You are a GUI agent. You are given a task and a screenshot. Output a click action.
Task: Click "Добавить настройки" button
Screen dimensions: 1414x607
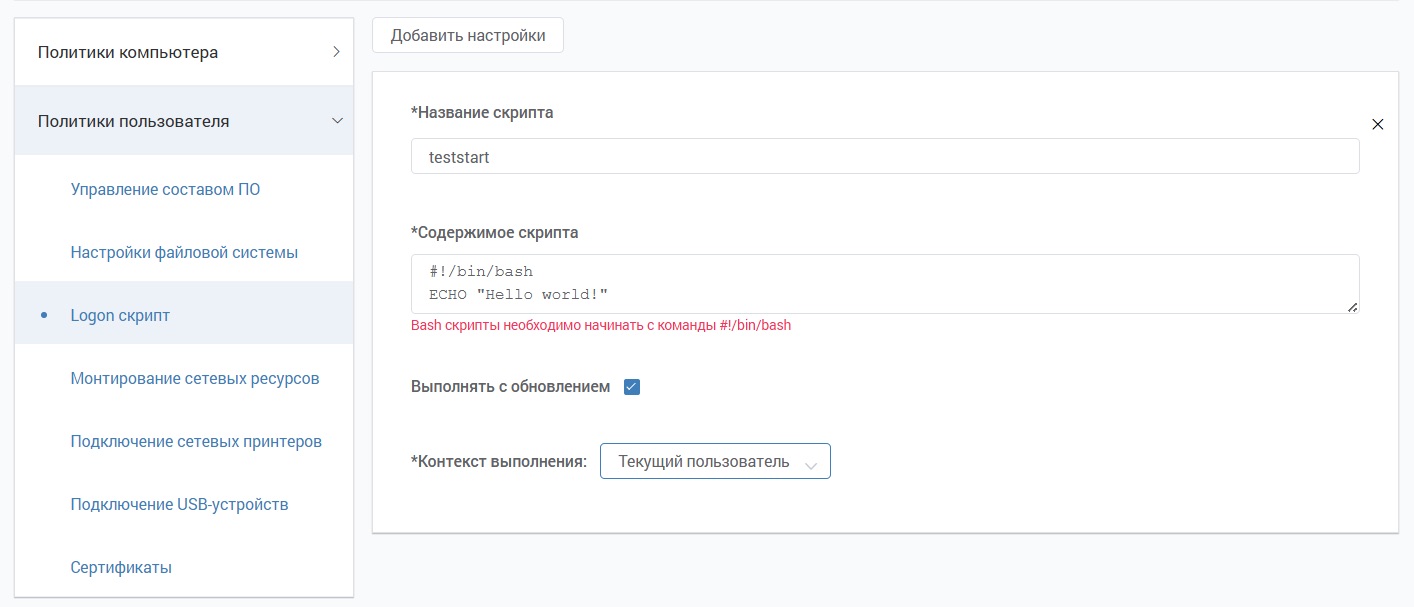[467, 36]
